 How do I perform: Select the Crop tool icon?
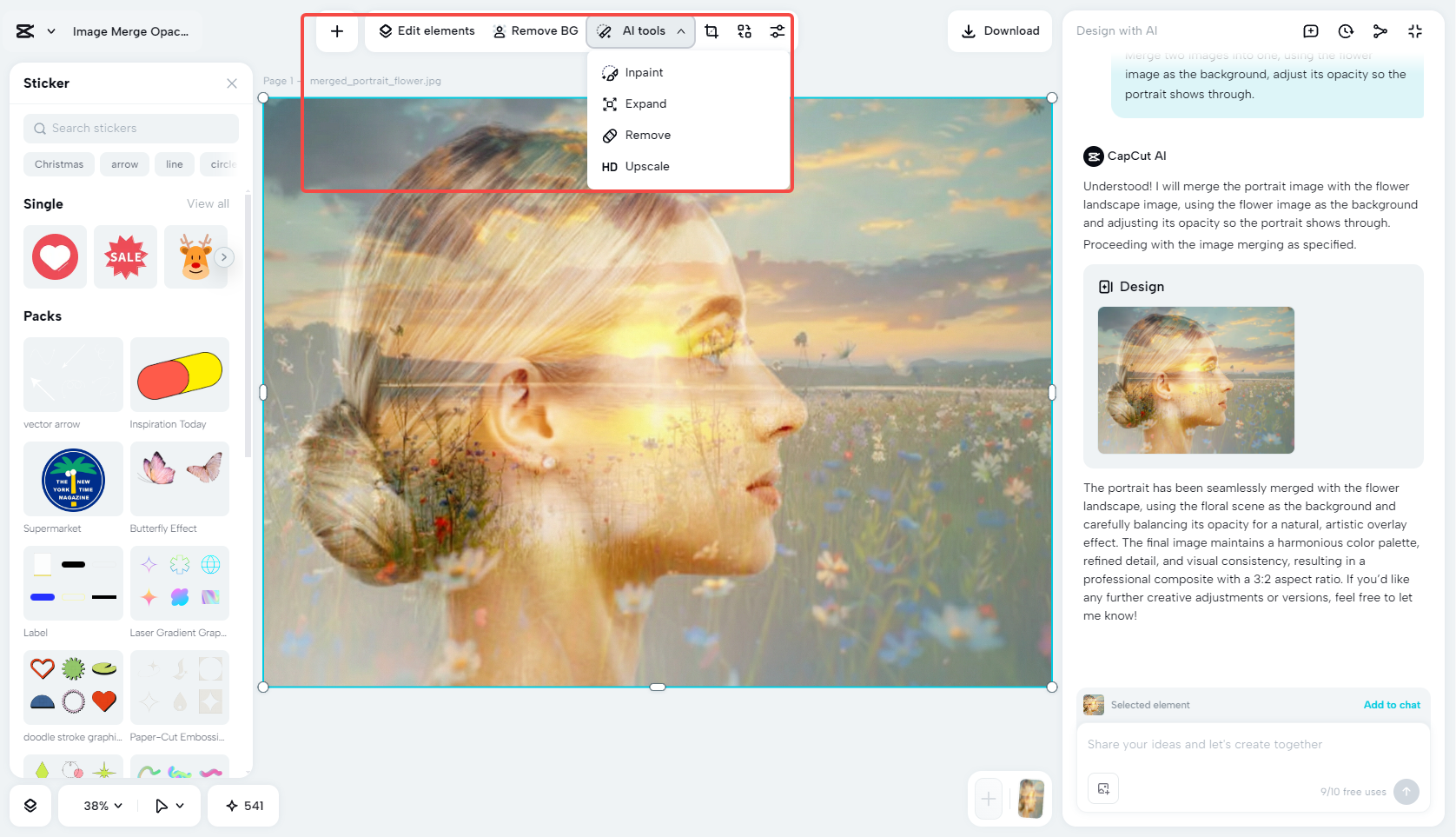tap(711, 31)
